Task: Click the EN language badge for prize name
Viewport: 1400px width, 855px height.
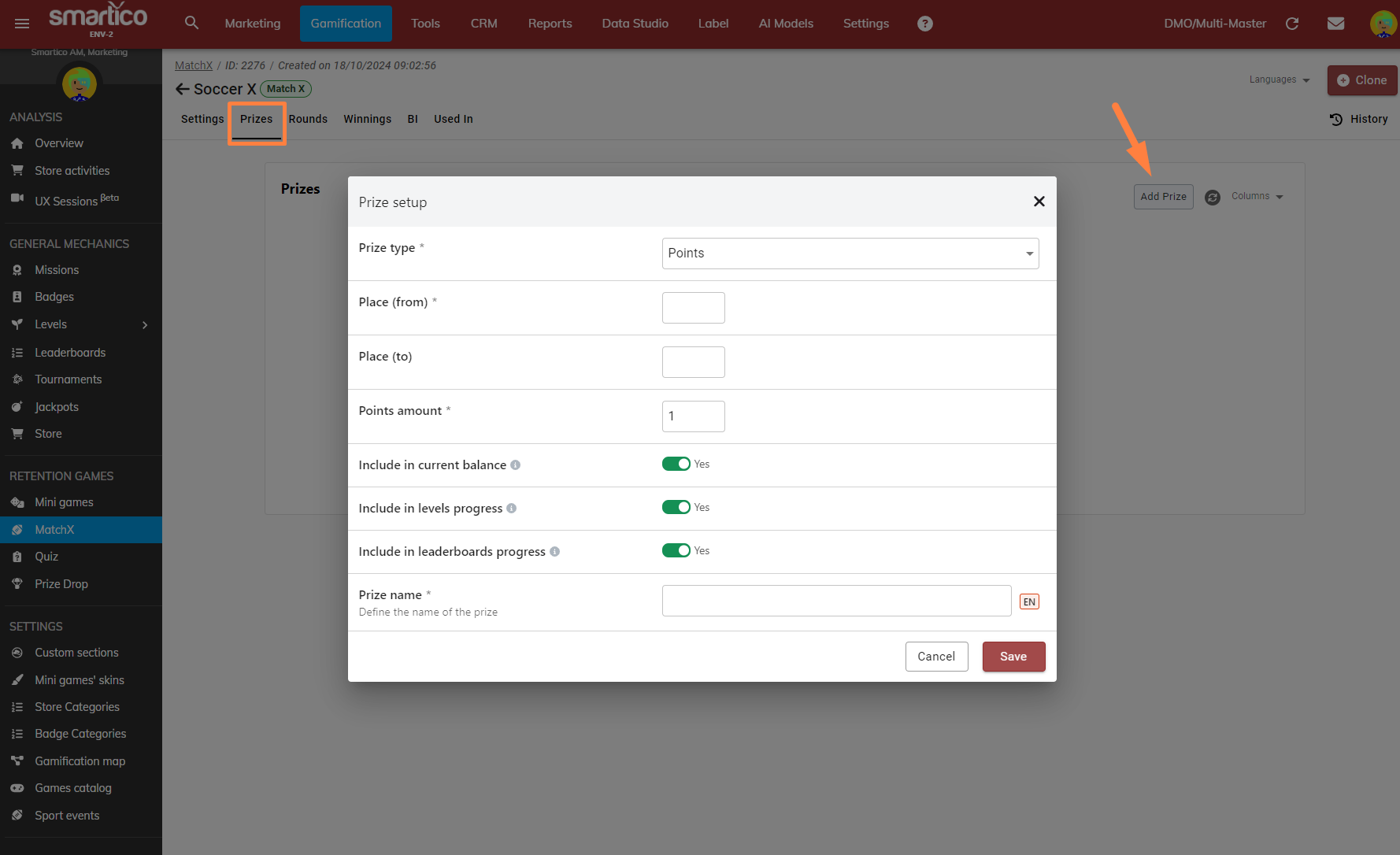Action: pos(1029,602)
